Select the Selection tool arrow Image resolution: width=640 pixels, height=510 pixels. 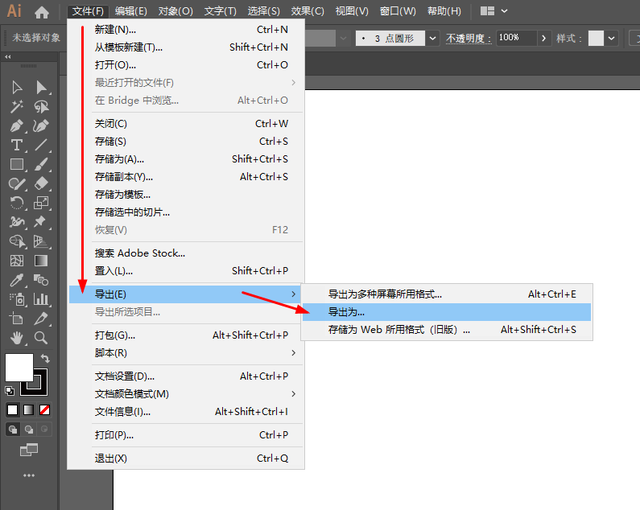pos(17,87)
